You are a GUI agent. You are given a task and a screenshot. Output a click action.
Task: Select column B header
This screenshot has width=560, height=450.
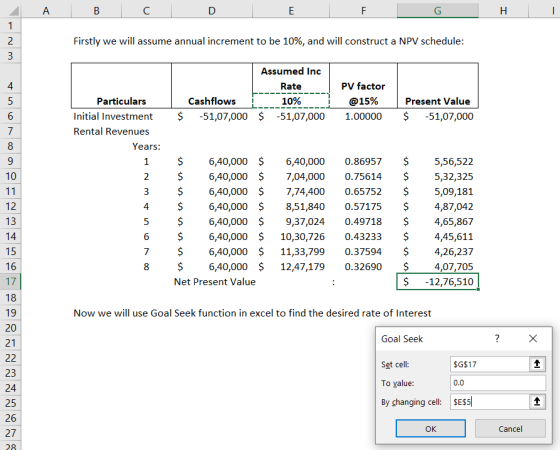[x=96, y=11]
